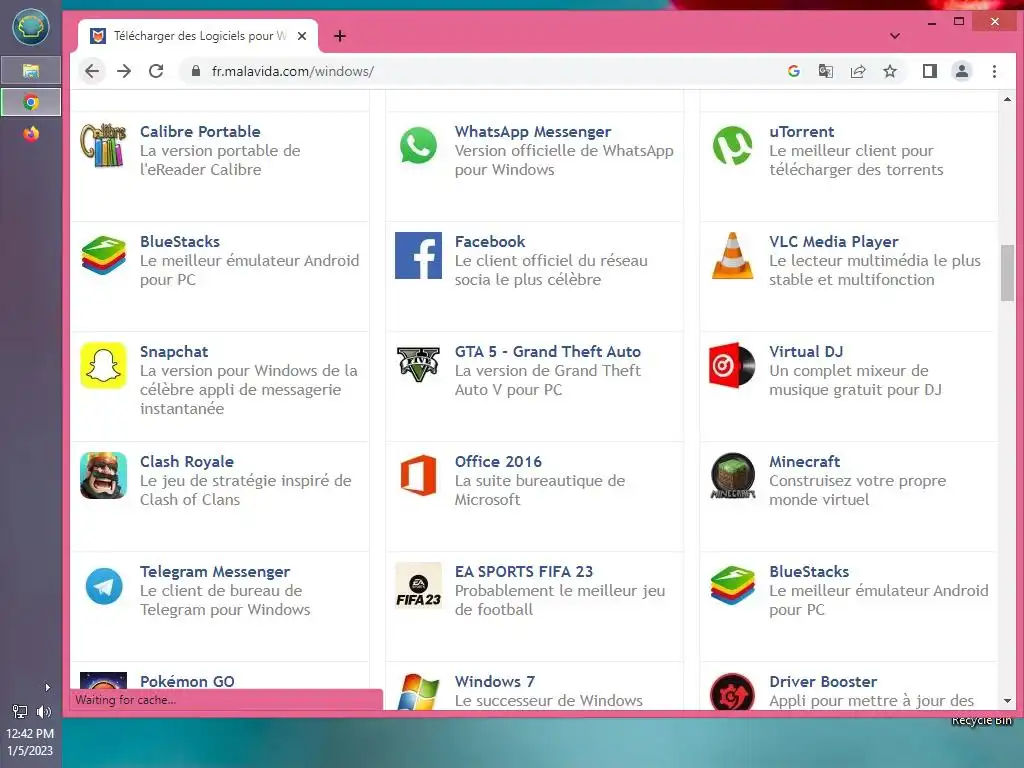Click the GTA 5 logo icon

(x=418, y=365)
